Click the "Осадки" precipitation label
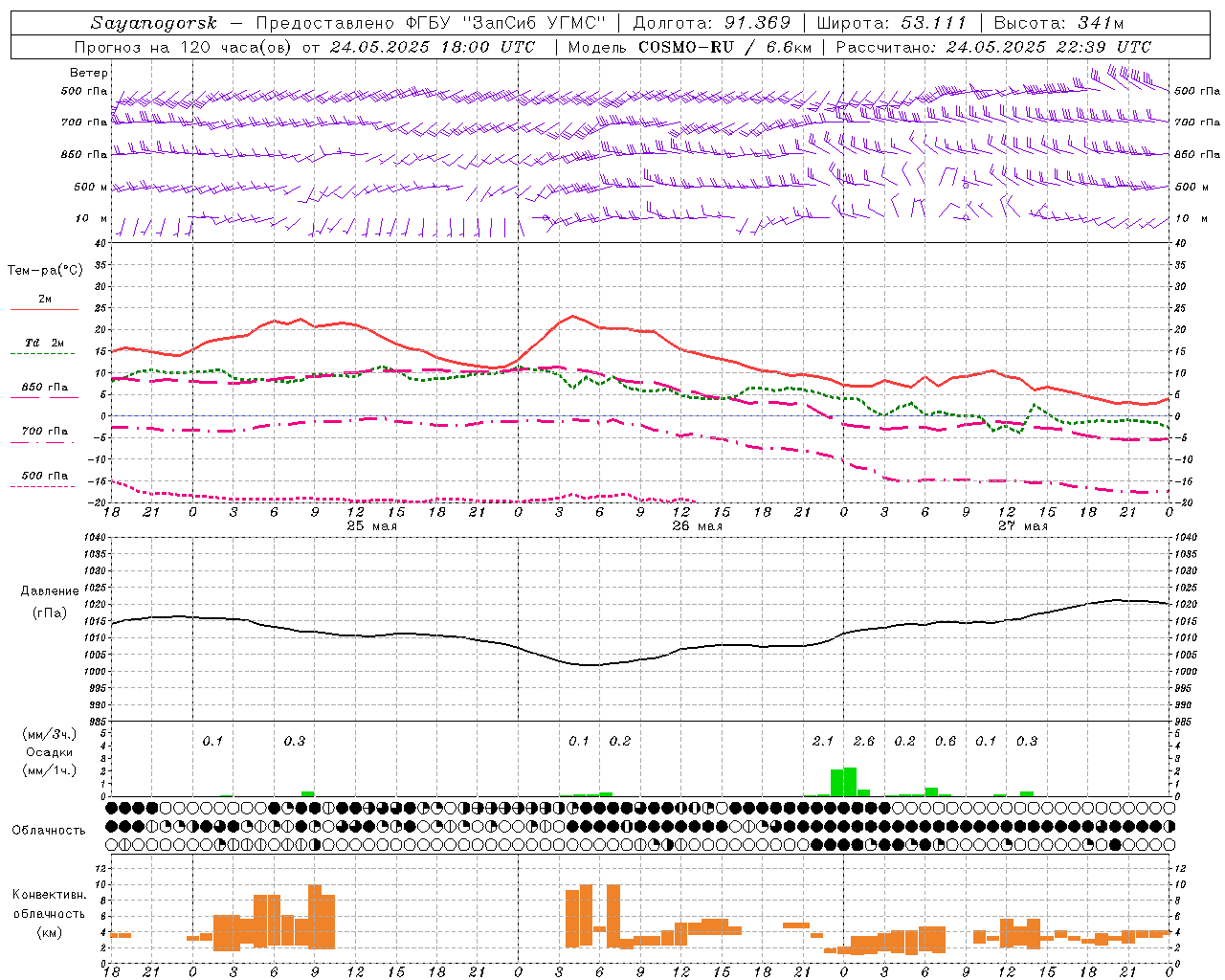This screenshot has height=980, width=1225. tap(49, 752)
